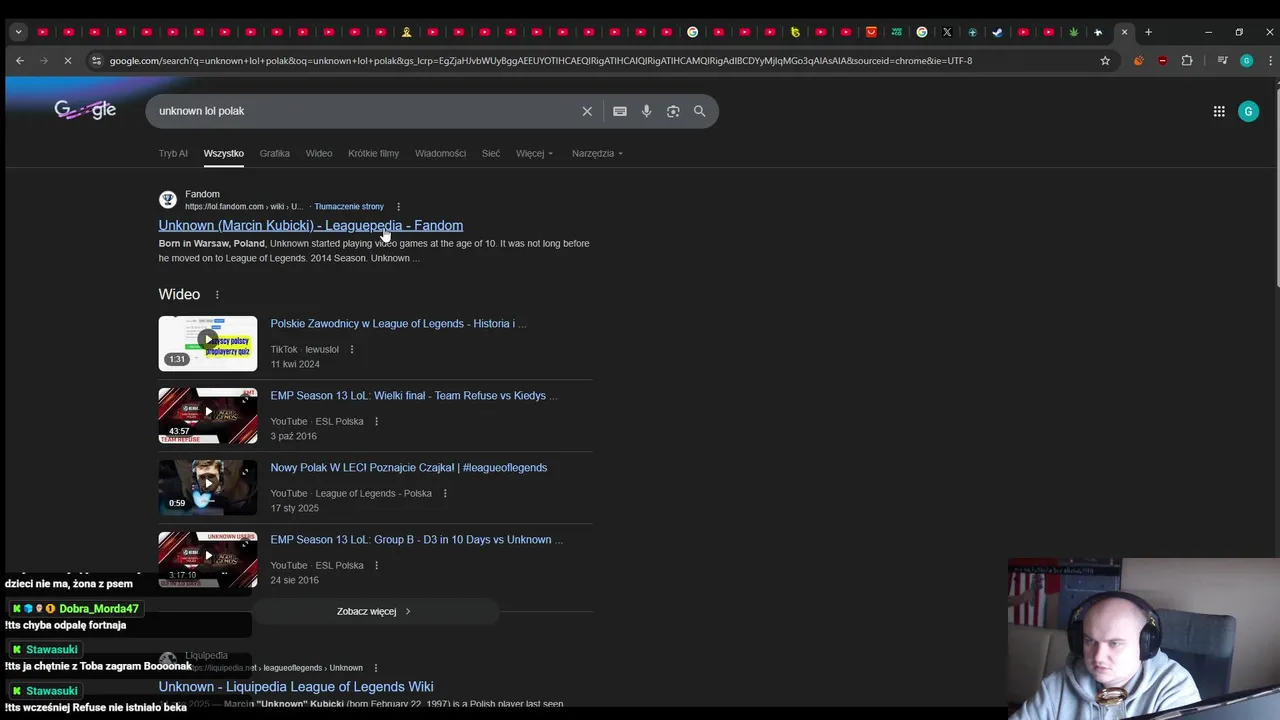Image resolution: width=1280 pixels, height=720 pixels.
Task: Stop loading the page
Action: tap(68, 60)
